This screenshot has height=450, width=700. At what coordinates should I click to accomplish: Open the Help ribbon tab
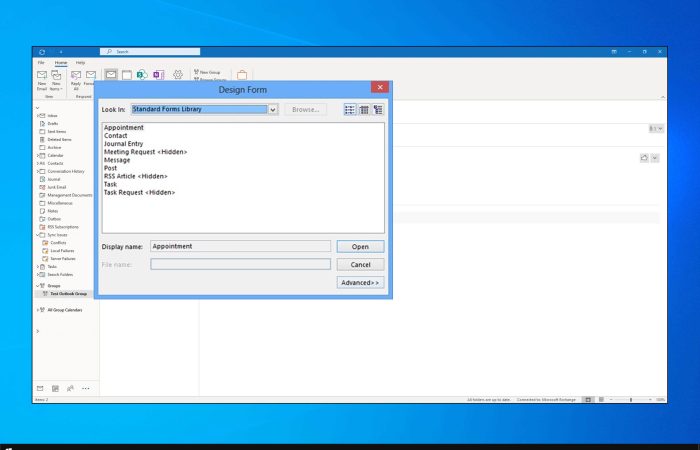point(80,62)
